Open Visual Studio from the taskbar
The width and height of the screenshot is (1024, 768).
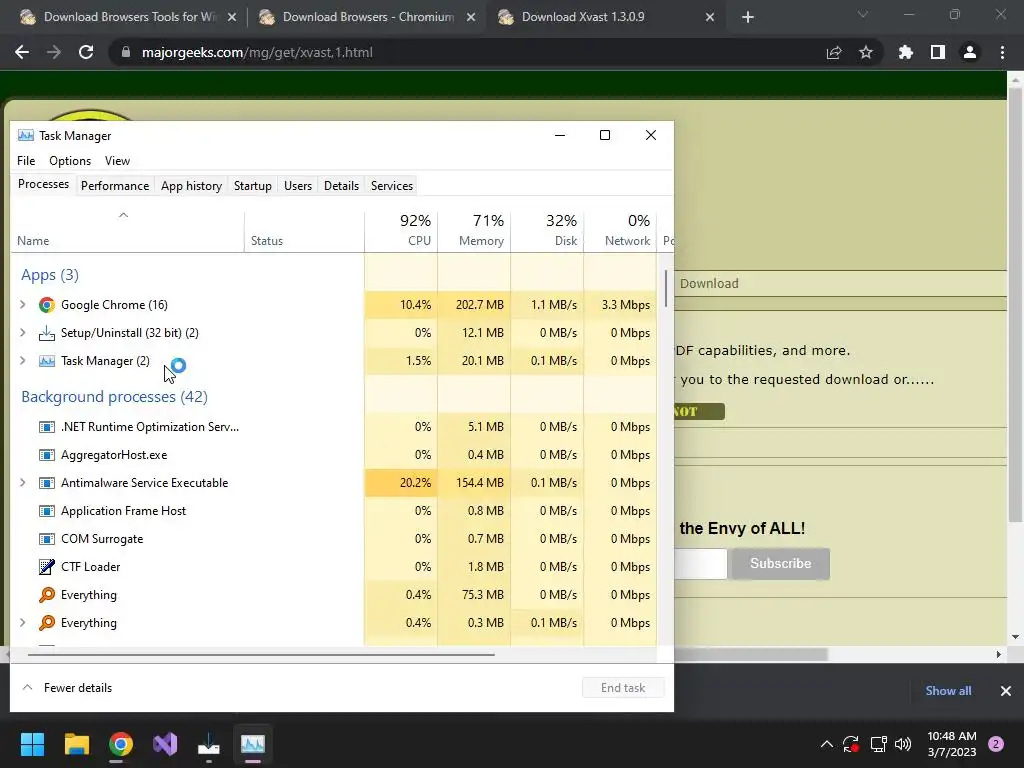pos(165,744)
